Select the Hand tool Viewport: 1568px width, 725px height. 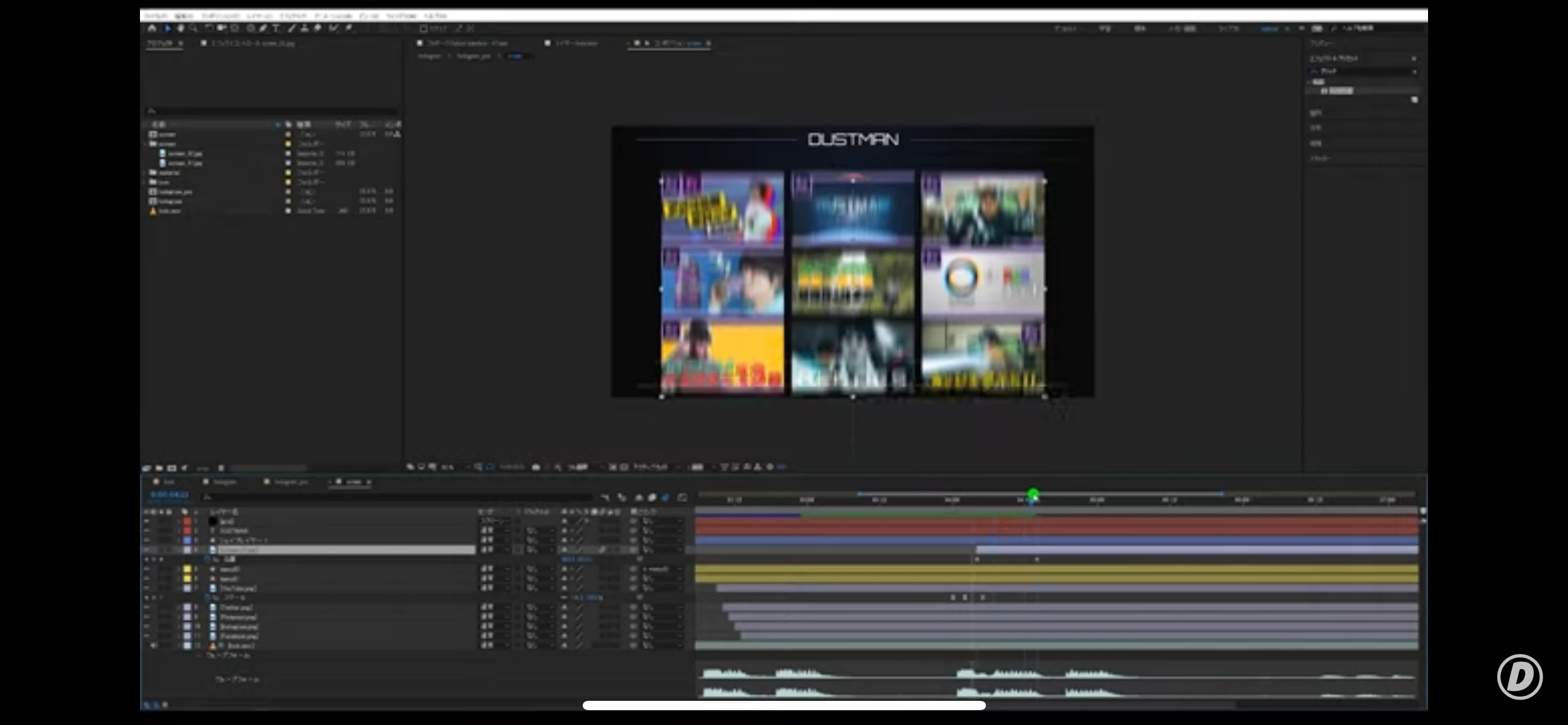(181, 29)
